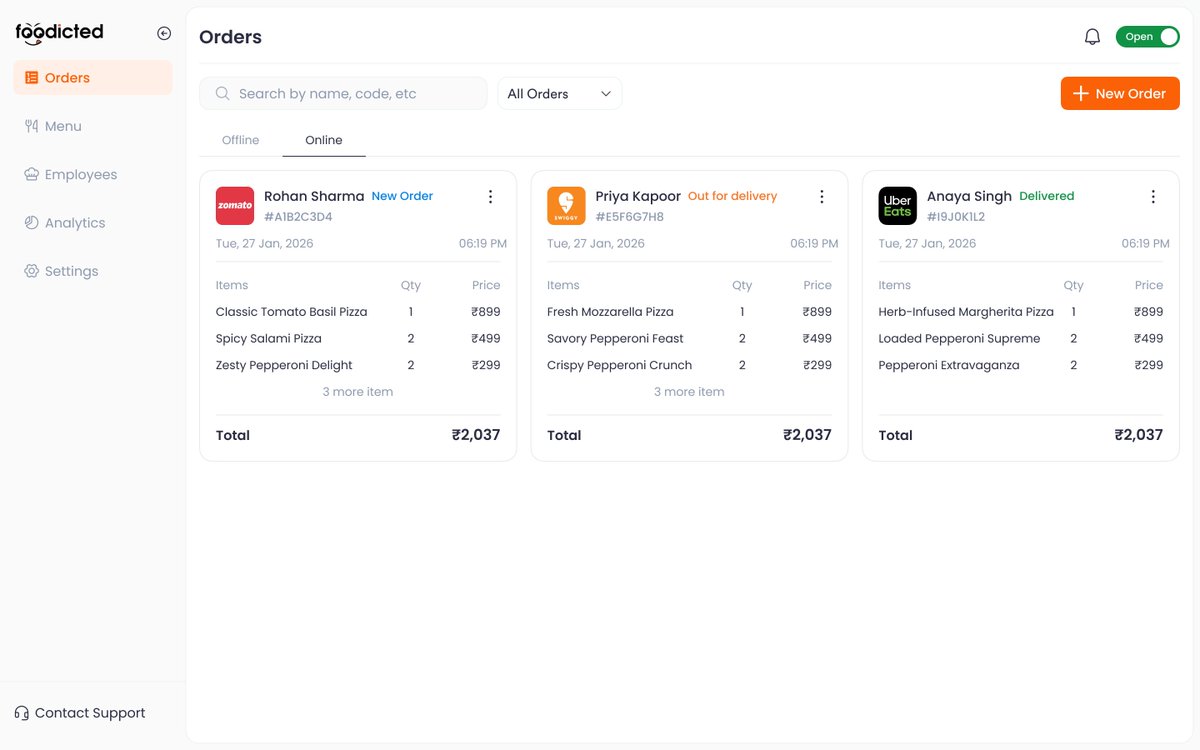
Task: Click the Contact Support headset icon
Action: (22, 713)
